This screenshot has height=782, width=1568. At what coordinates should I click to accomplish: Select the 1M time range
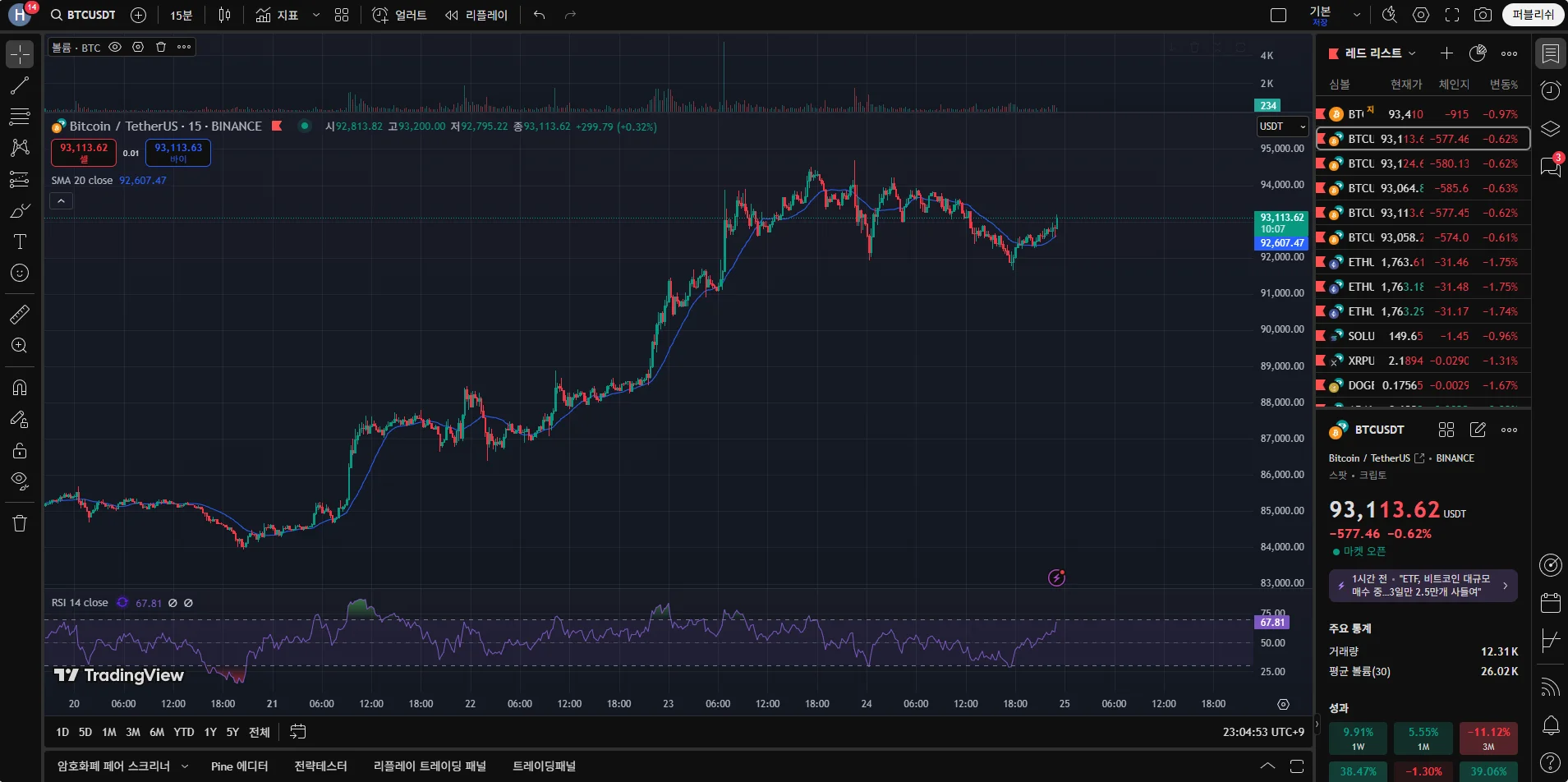click(109, 732)
